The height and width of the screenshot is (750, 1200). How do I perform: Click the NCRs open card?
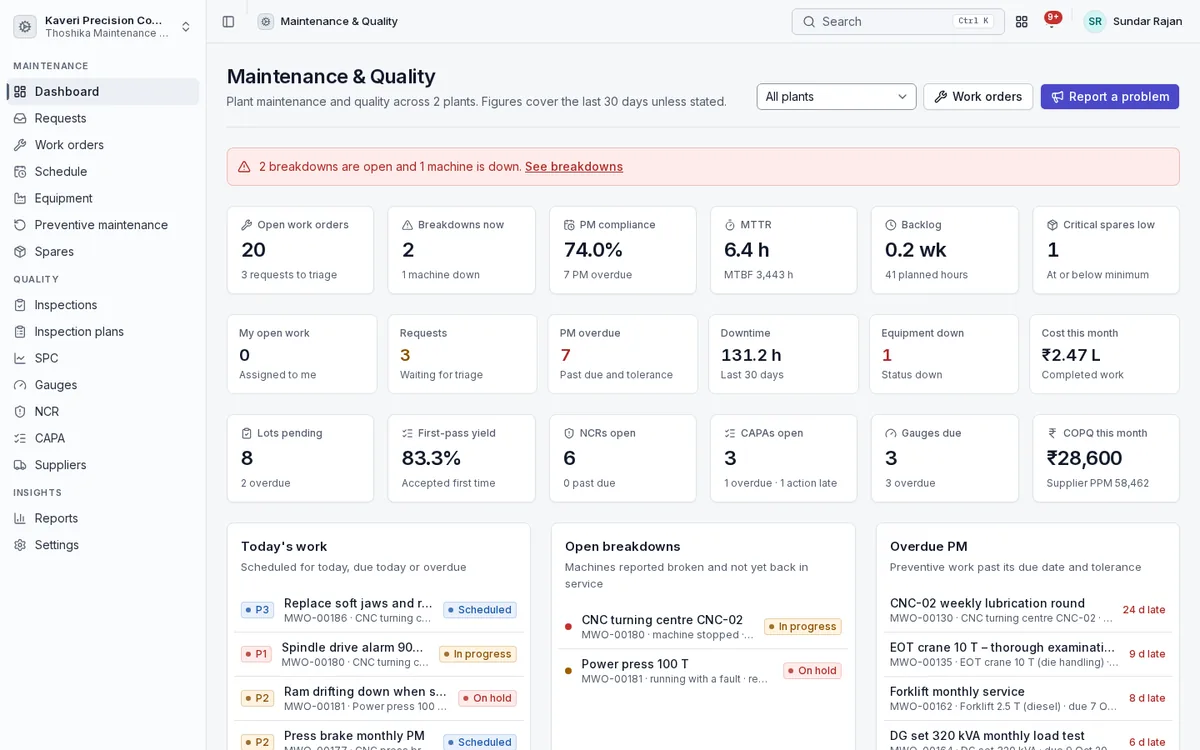(622, 458)
